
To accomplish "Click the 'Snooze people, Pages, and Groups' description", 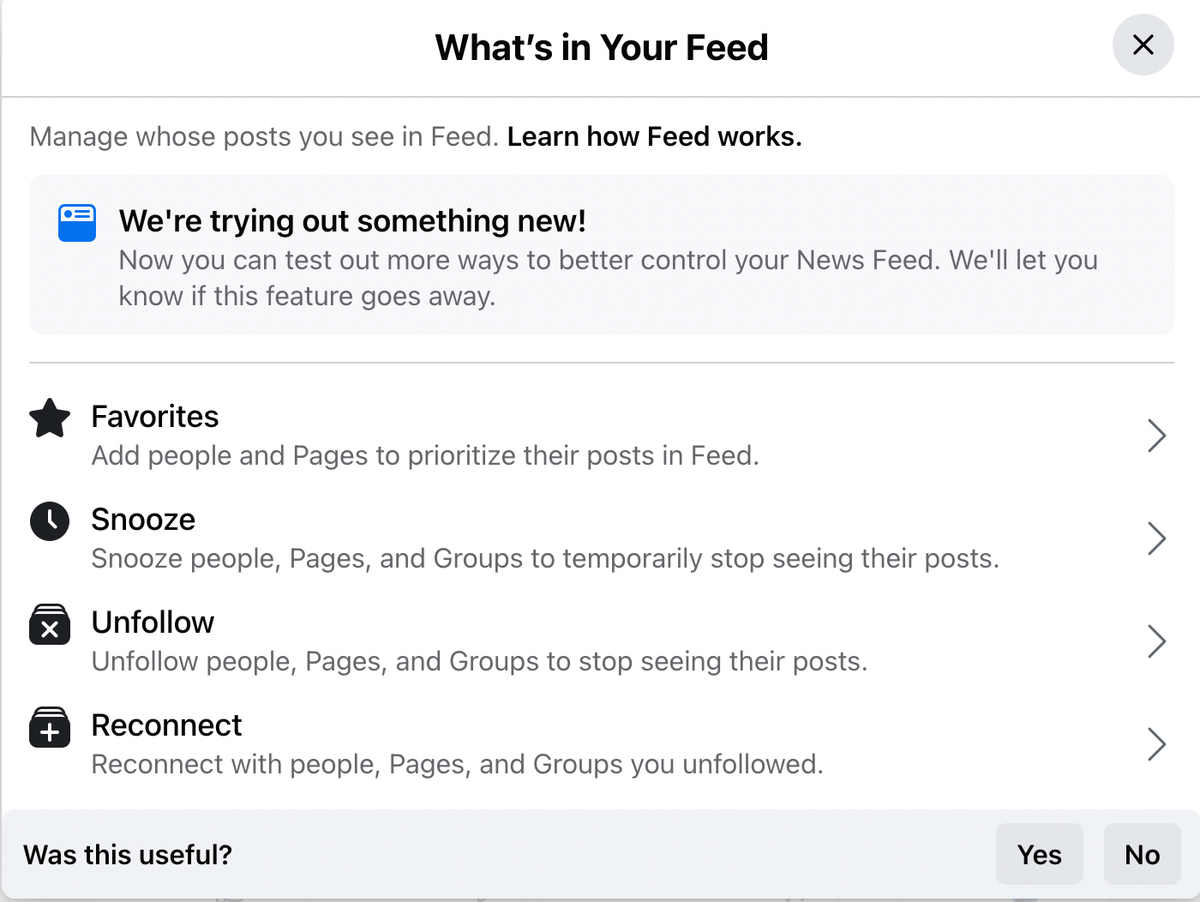I will [545, 558].
